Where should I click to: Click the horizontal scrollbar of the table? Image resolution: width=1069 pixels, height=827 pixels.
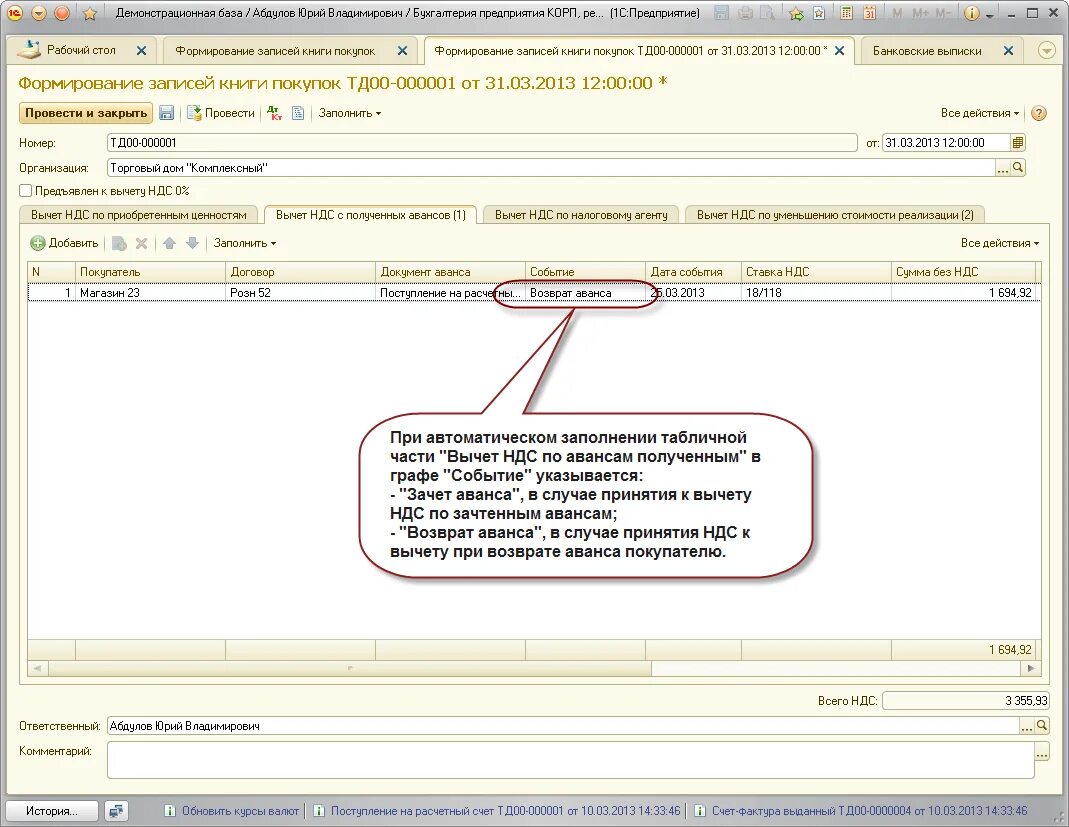pos(350,669)
